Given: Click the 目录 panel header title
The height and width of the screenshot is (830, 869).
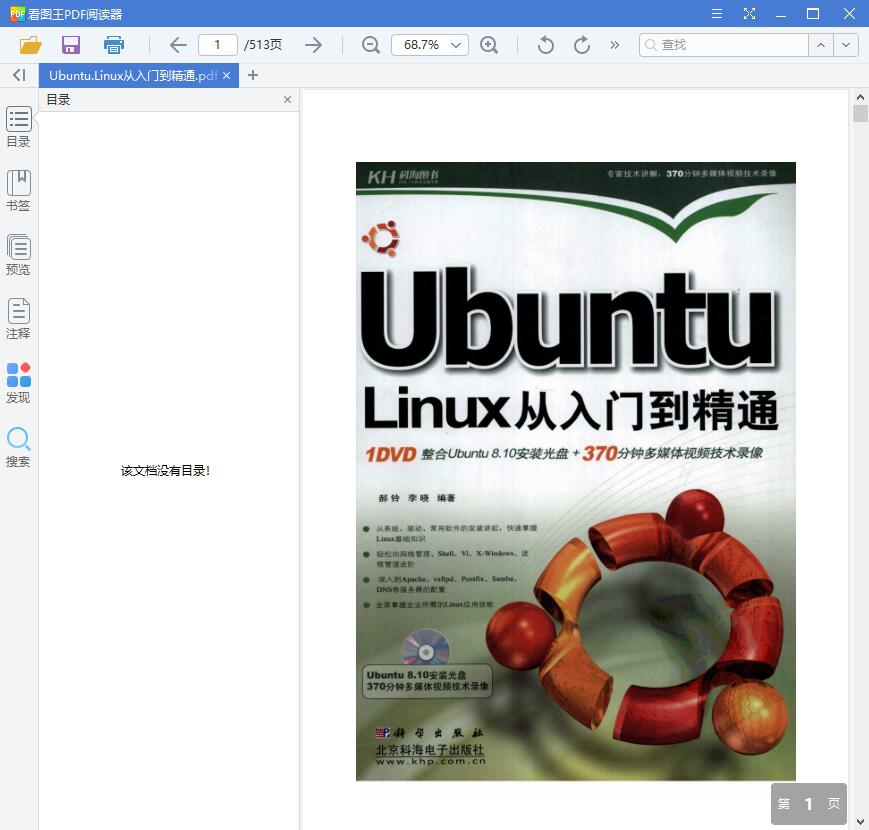Looking at the screenshot, I should pyautogui.click(x=58, y=100).
